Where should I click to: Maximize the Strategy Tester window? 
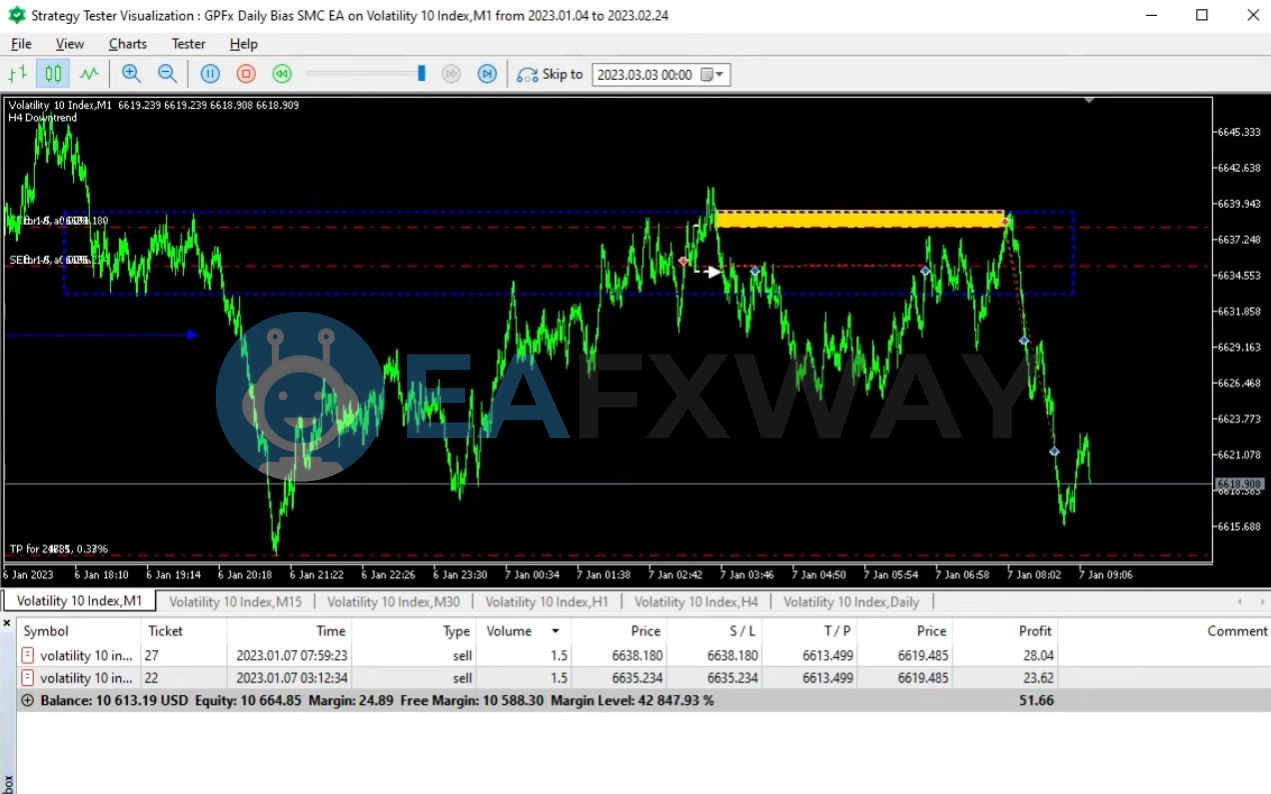(x=1202, y=15)
